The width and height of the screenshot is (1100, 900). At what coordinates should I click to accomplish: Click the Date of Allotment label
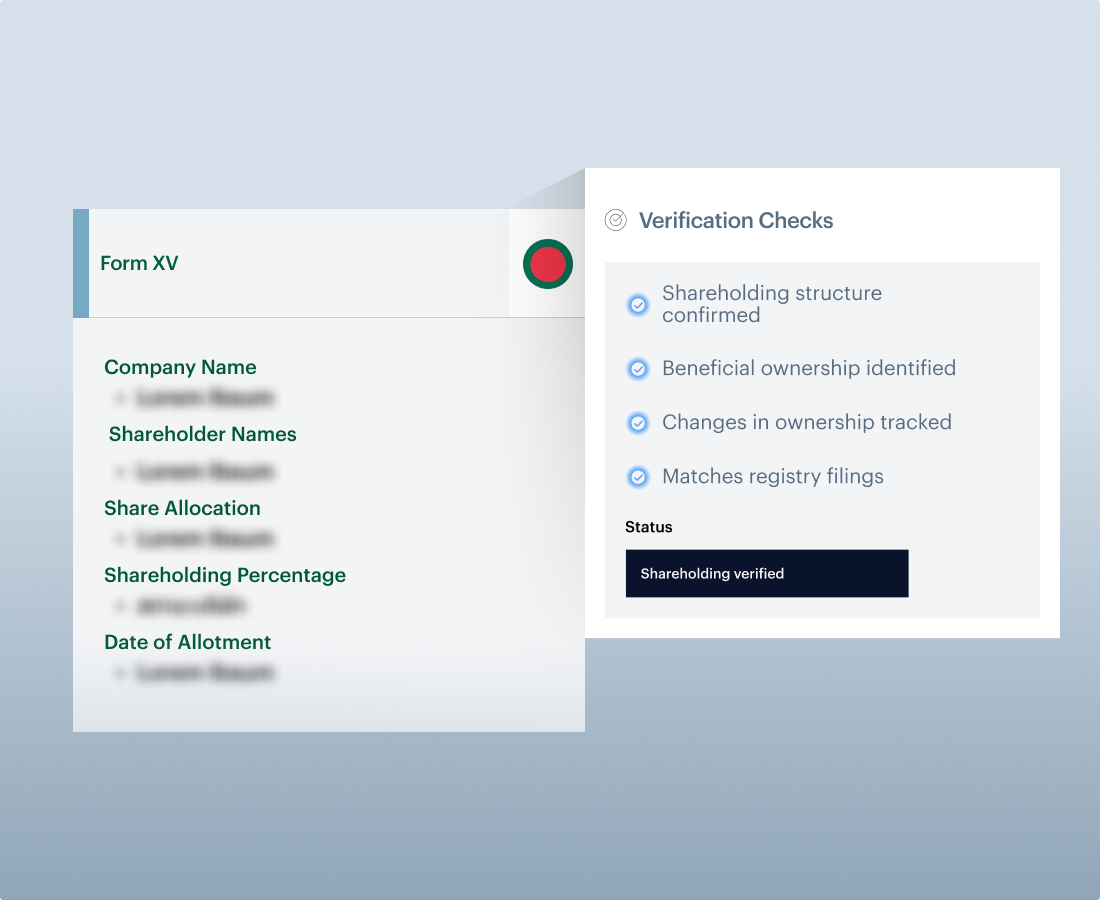tap(188, 642)
